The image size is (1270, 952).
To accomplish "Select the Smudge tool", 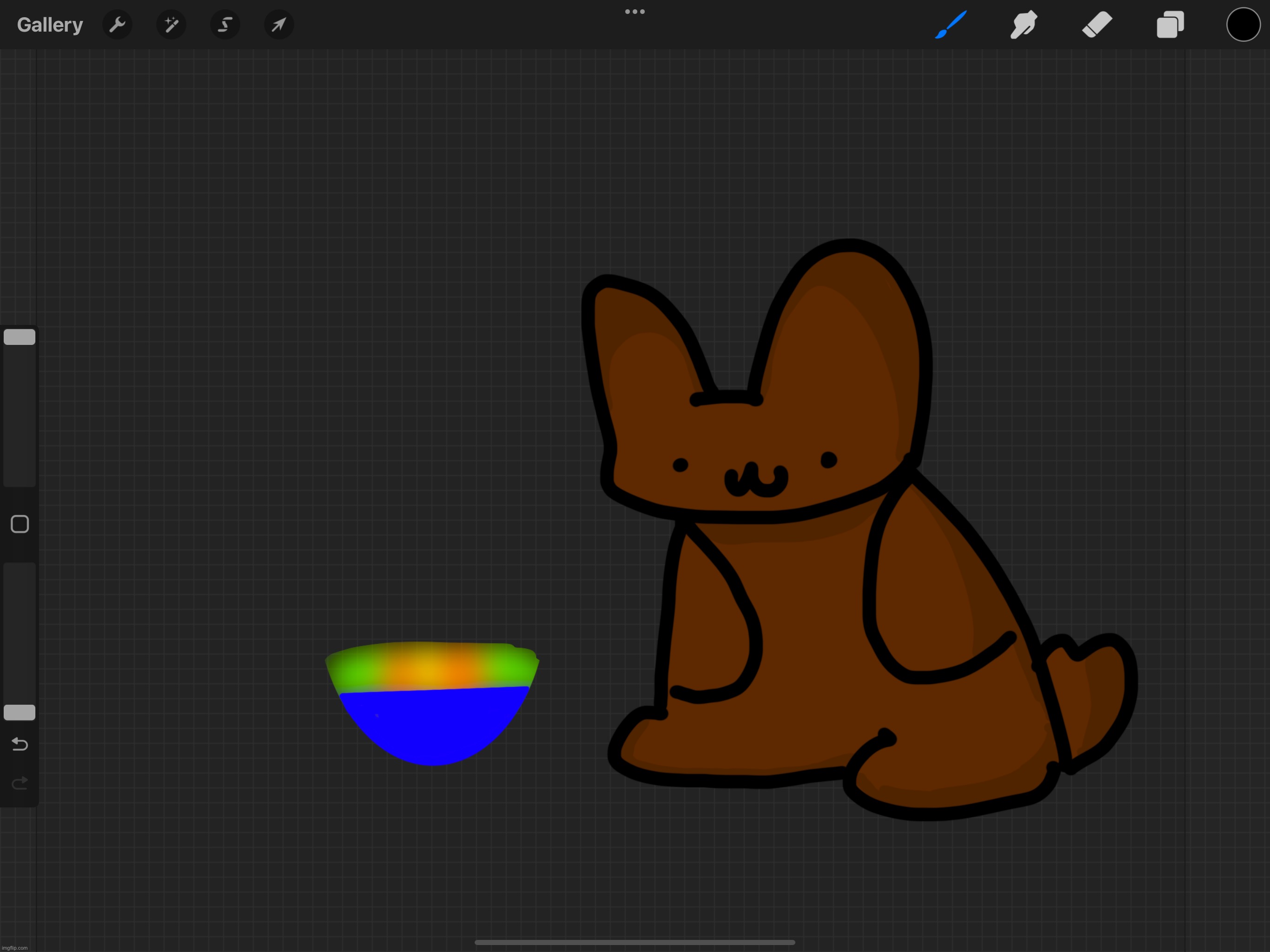I will point(1024,25).
